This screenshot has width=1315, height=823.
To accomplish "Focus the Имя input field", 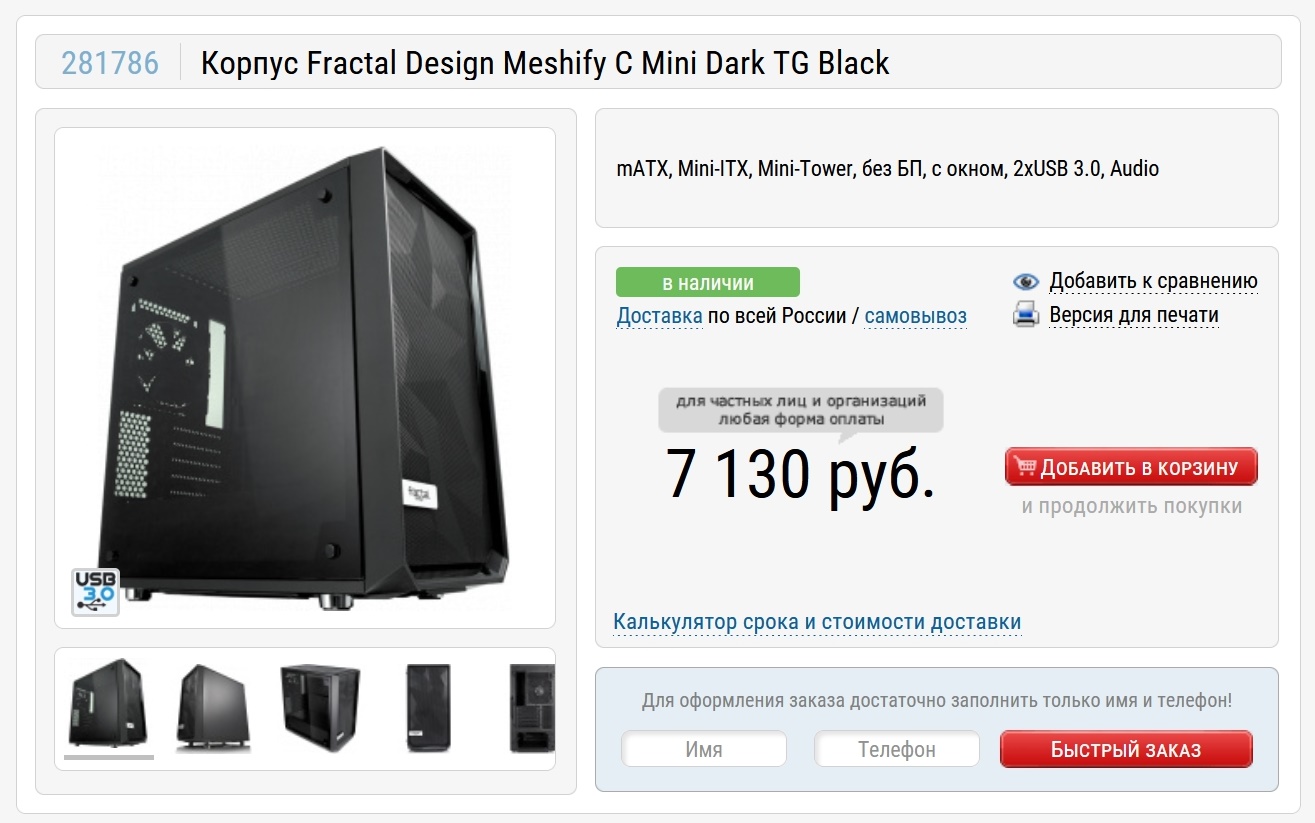I will pyautogui.click(x=704, y=749).
